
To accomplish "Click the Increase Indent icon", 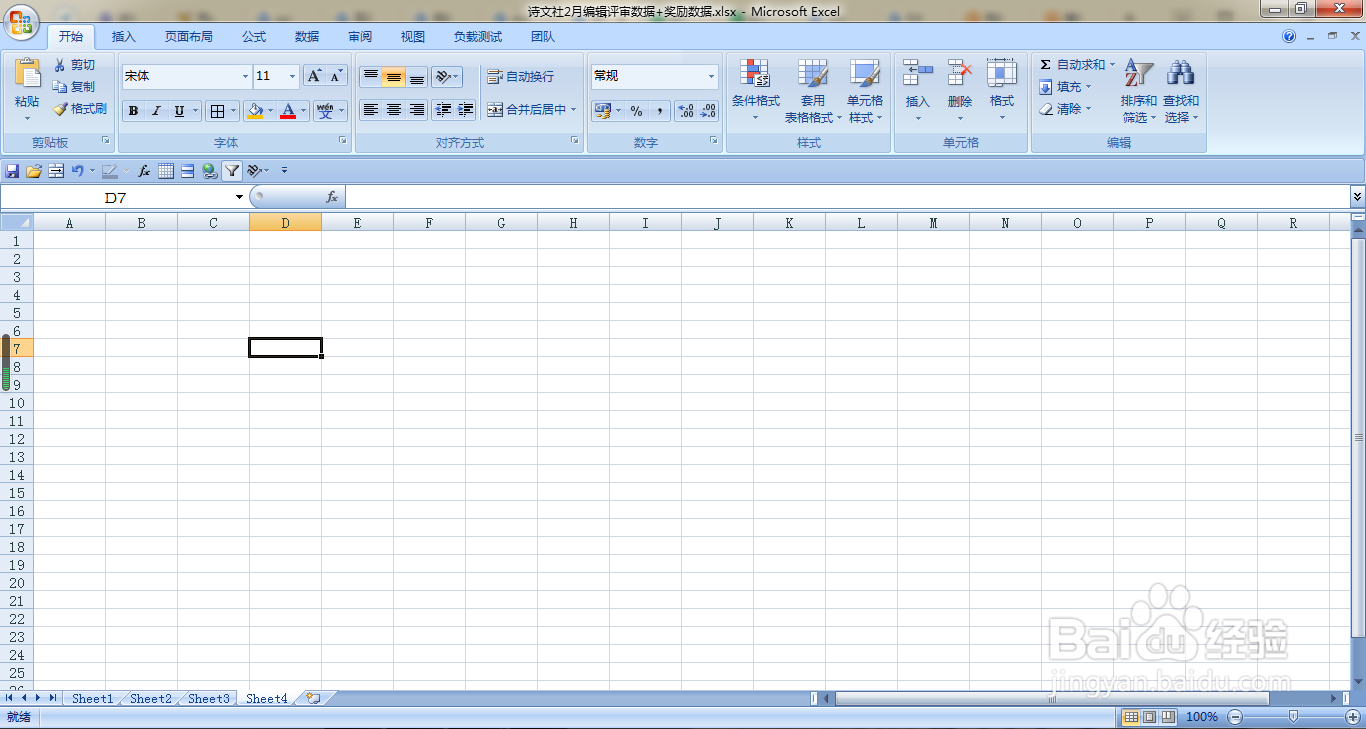I will (x=465, y=110).
